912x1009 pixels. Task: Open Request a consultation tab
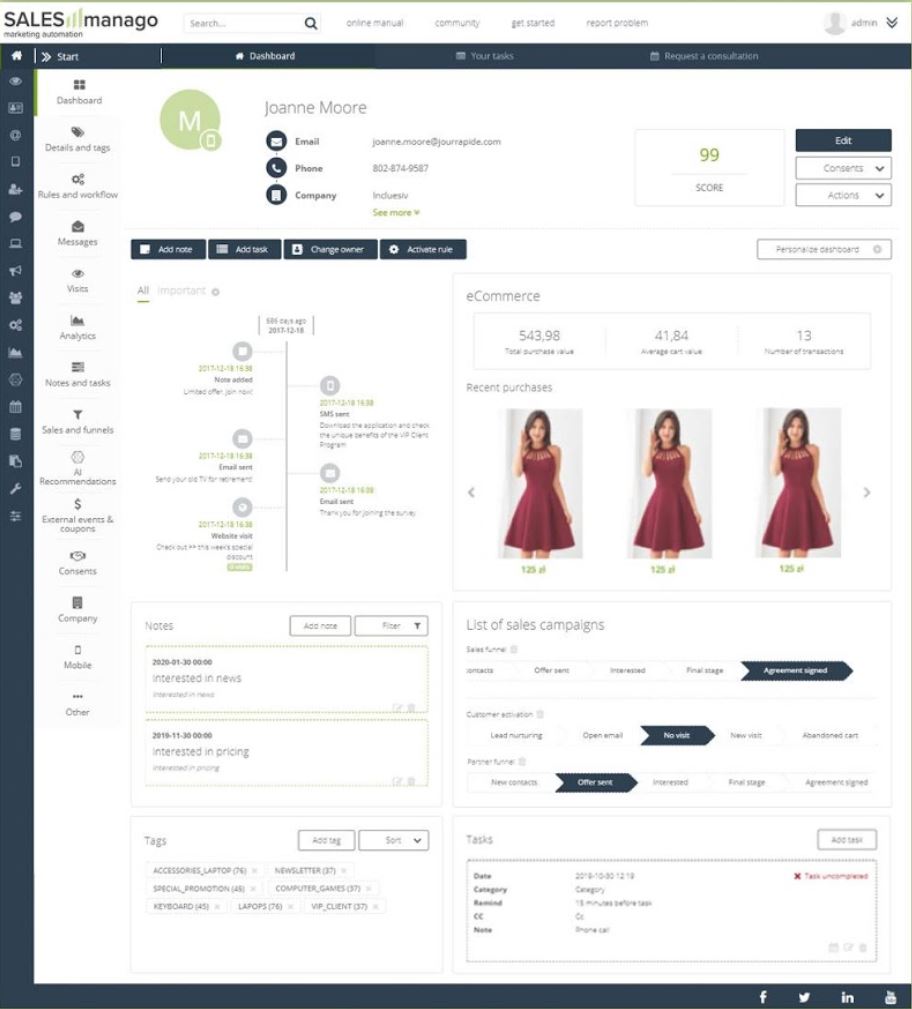pos(704,56)
